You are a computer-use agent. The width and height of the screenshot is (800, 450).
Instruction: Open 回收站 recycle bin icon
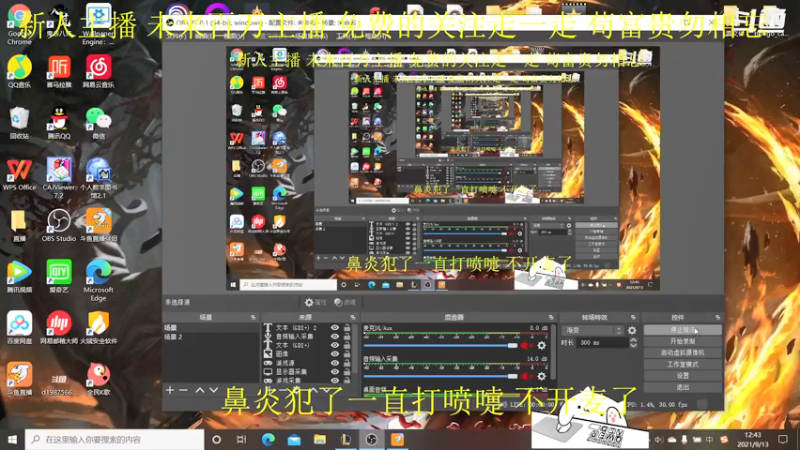[x=19, y=123]
